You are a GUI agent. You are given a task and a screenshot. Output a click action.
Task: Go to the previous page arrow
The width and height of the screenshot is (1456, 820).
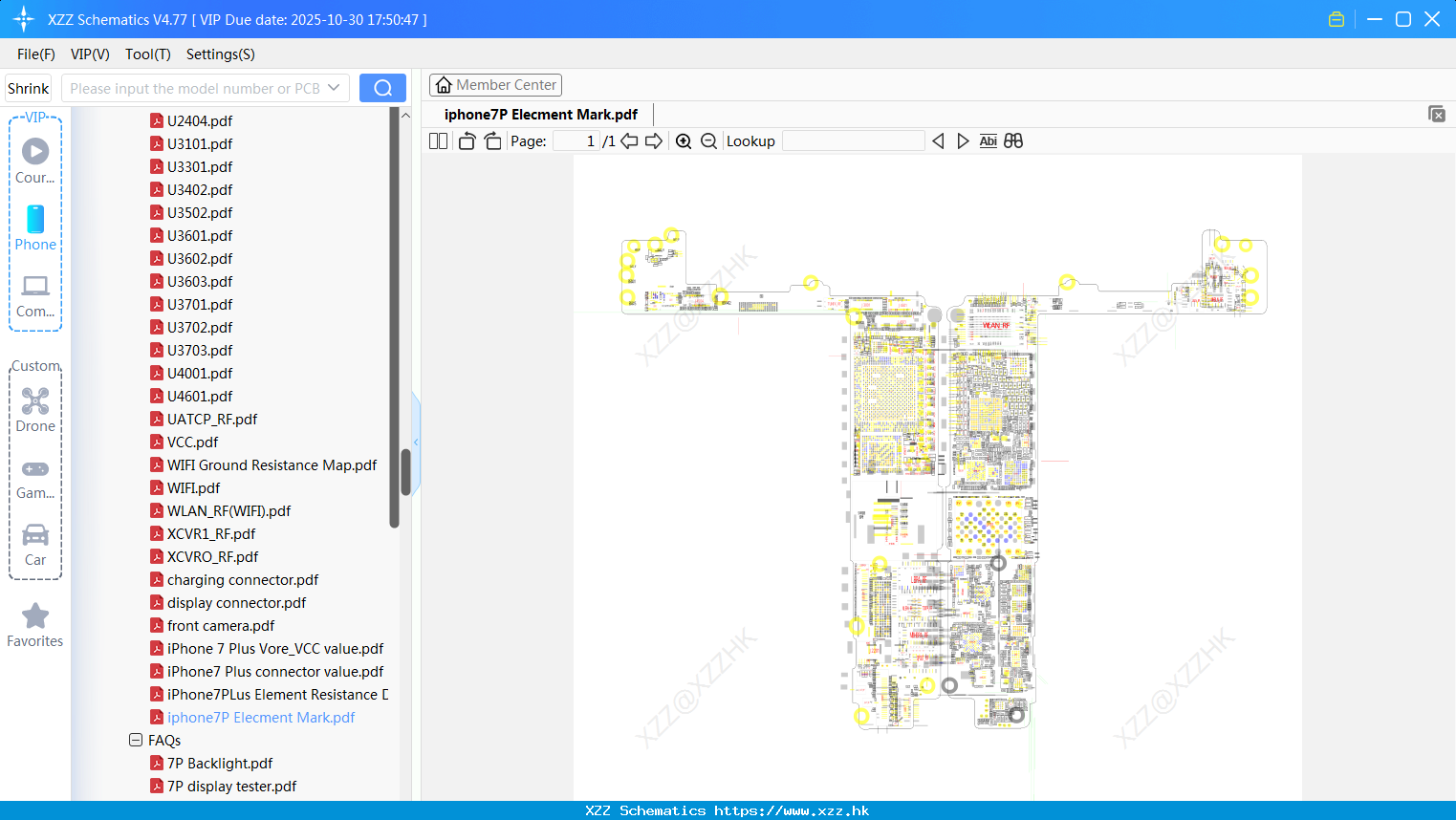[x=629, y=141]
